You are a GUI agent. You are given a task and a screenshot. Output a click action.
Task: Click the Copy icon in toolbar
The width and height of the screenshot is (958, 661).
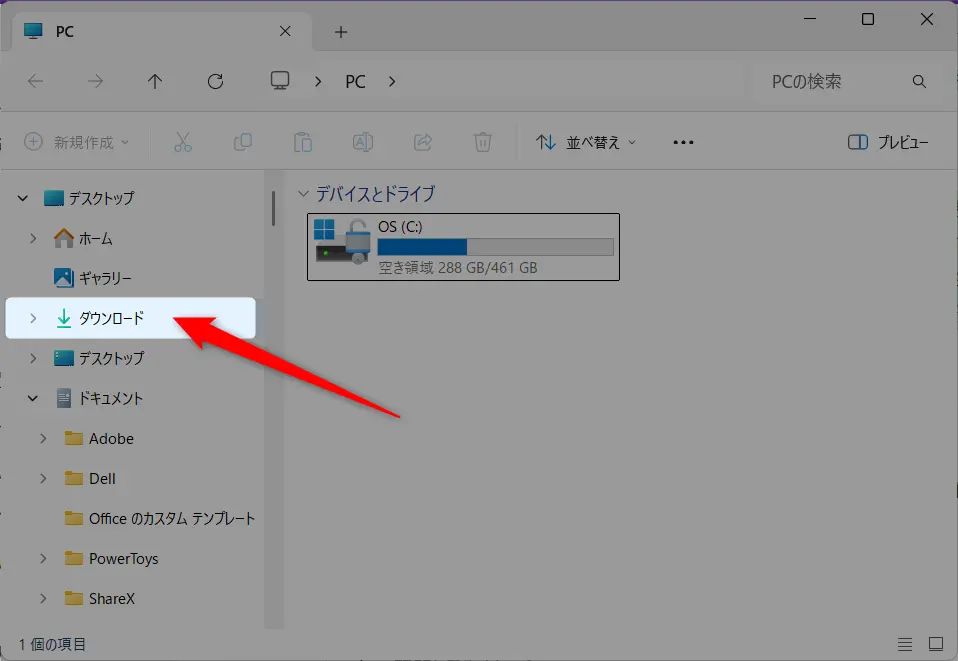pos(242,142)
